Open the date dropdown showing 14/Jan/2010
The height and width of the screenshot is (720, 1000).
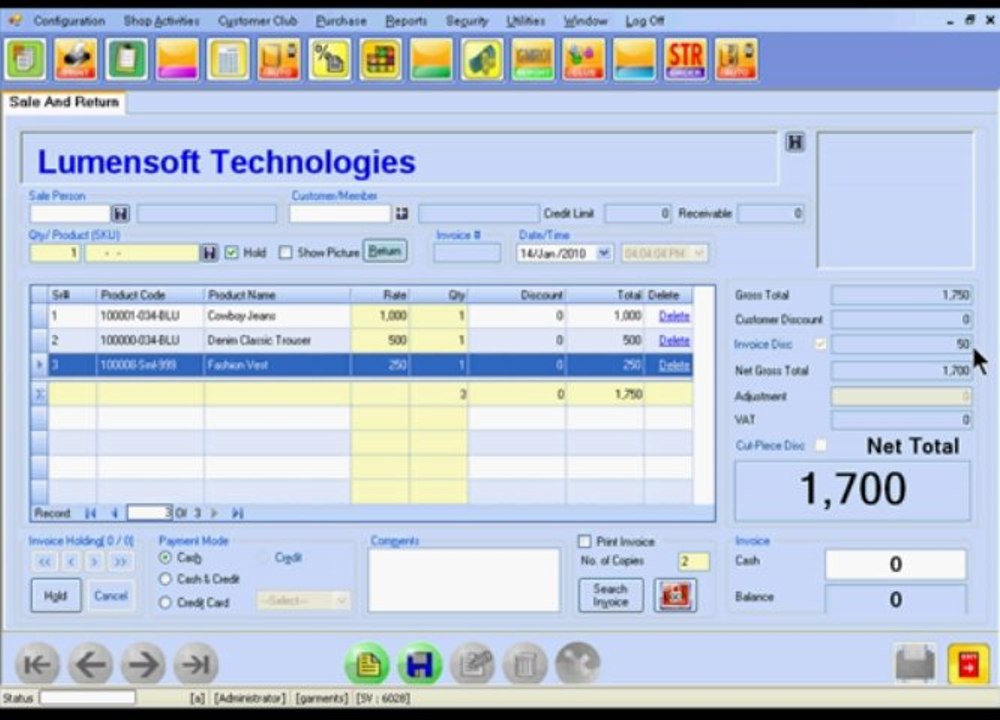(x=604, y=253)
